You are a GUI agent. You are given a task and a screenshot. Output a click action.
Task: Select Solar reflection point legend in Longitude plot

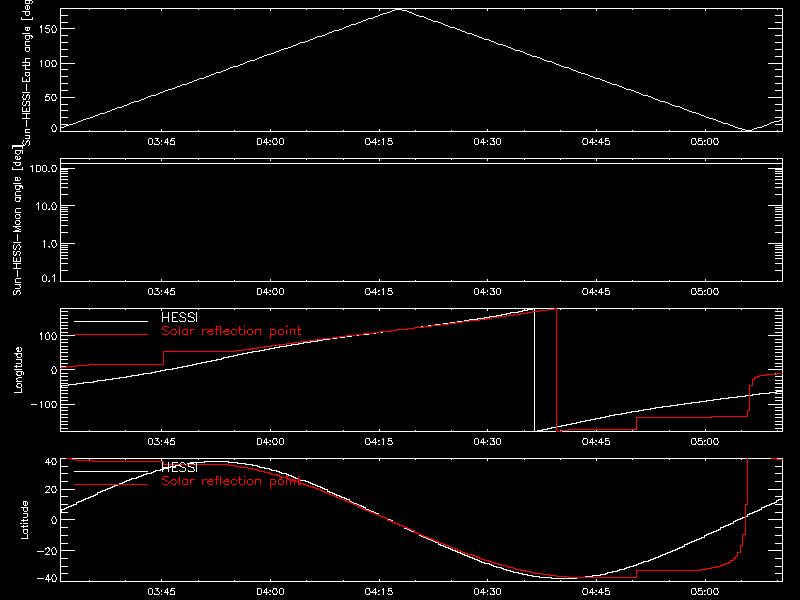tap(231, 331)
